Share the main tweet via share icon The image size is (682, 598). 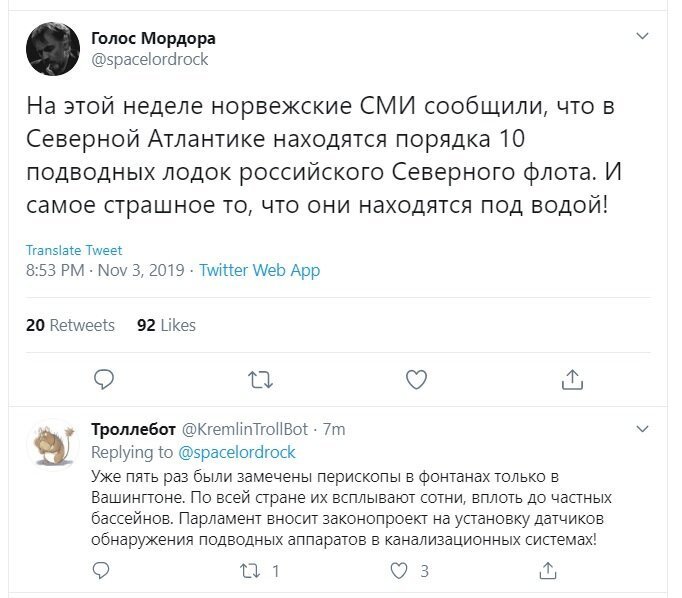coord(572,379)
